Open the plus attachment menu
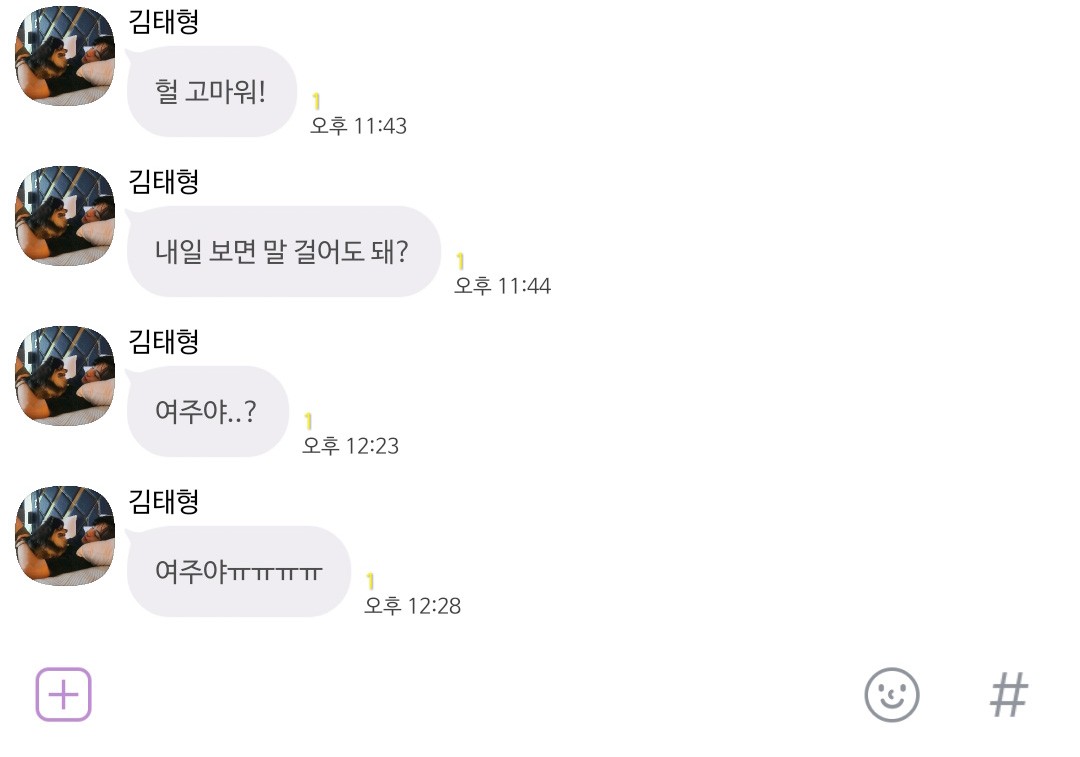The height and width of the screenshot is (757, 1080). tap(64, 694)
